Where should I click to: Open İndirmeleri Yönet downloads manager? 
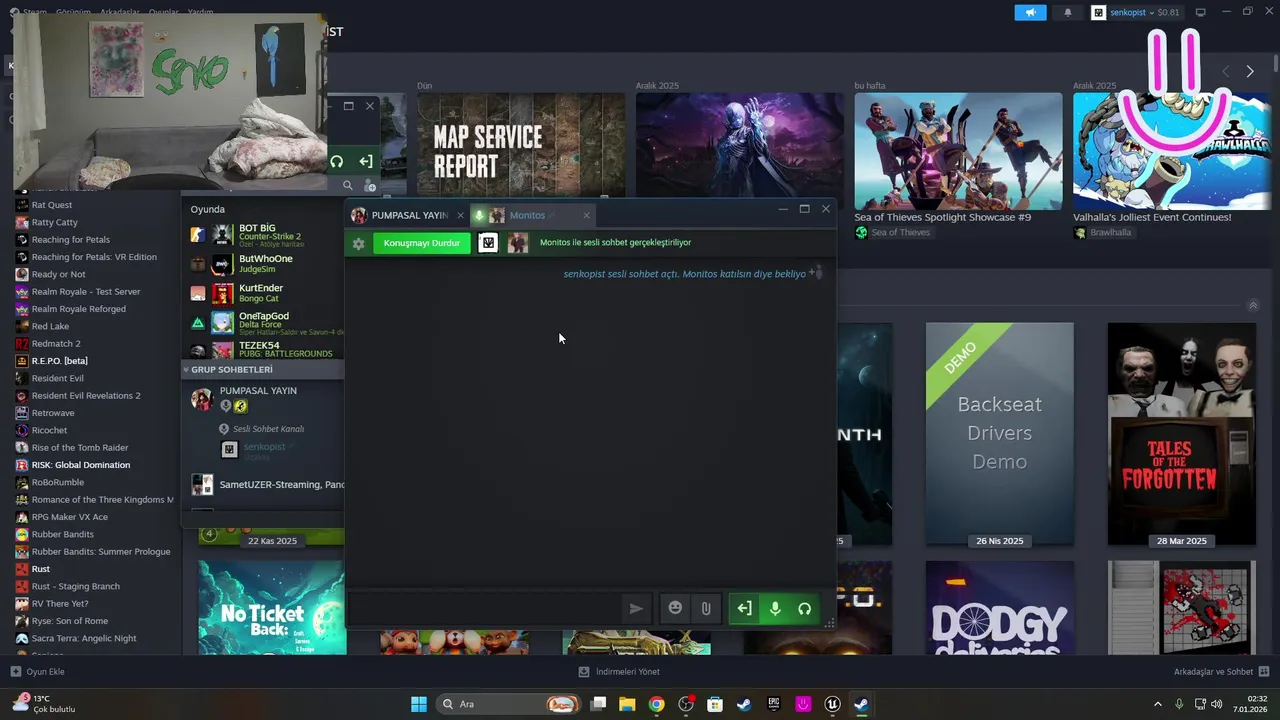(x=619, y=672)
